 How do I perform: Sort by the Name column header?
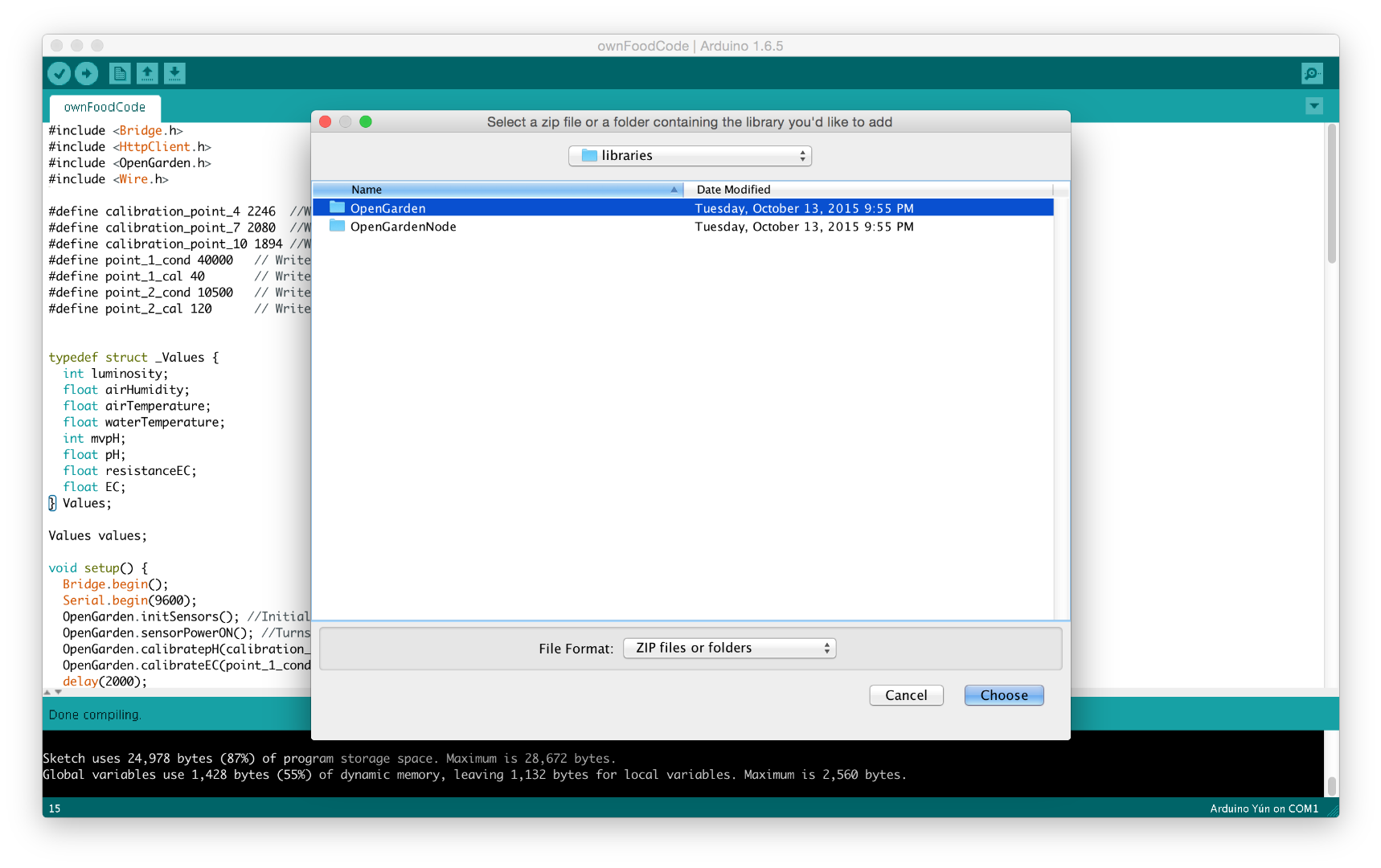point(498,190)
